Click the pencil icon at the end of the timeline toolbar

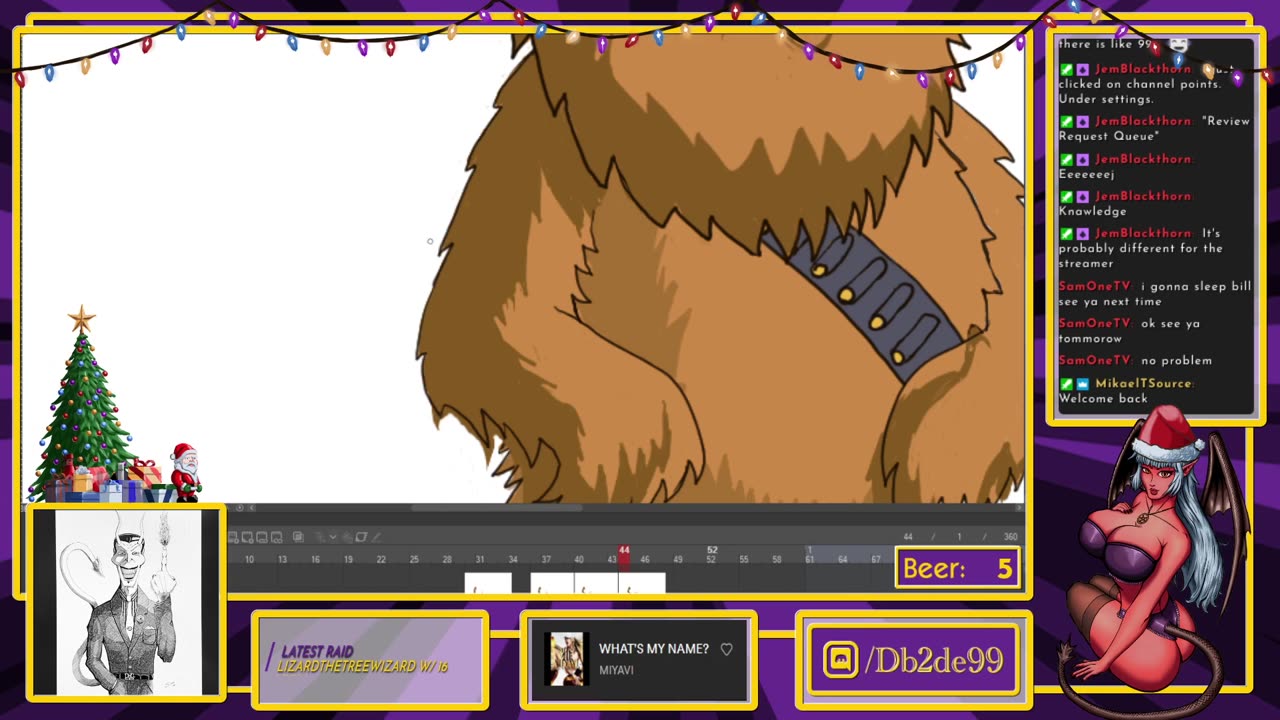(x=377, y=537)
